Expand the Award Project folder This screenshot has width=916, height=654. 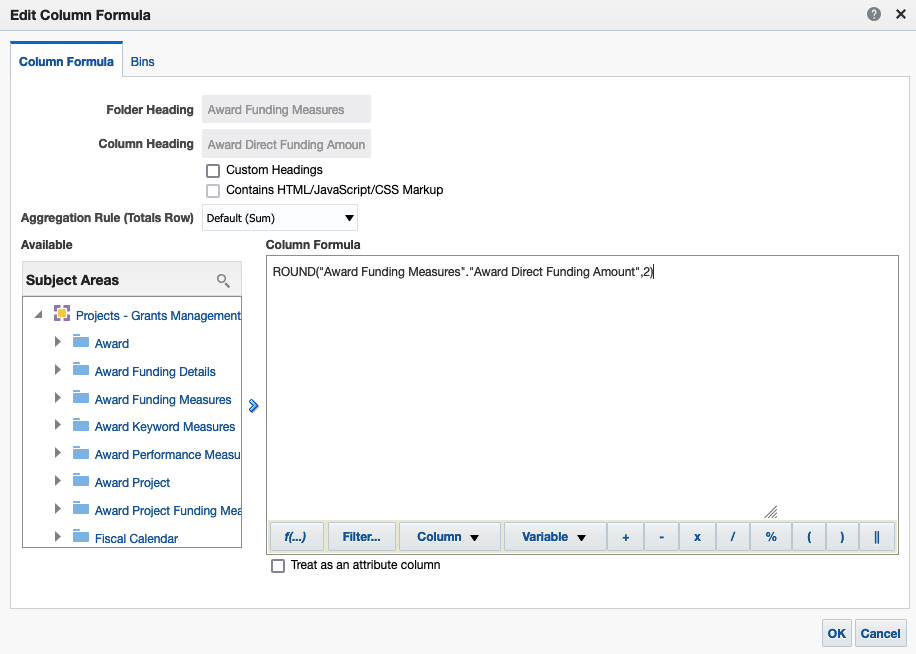pyautogui.click(x=57, y=481)
